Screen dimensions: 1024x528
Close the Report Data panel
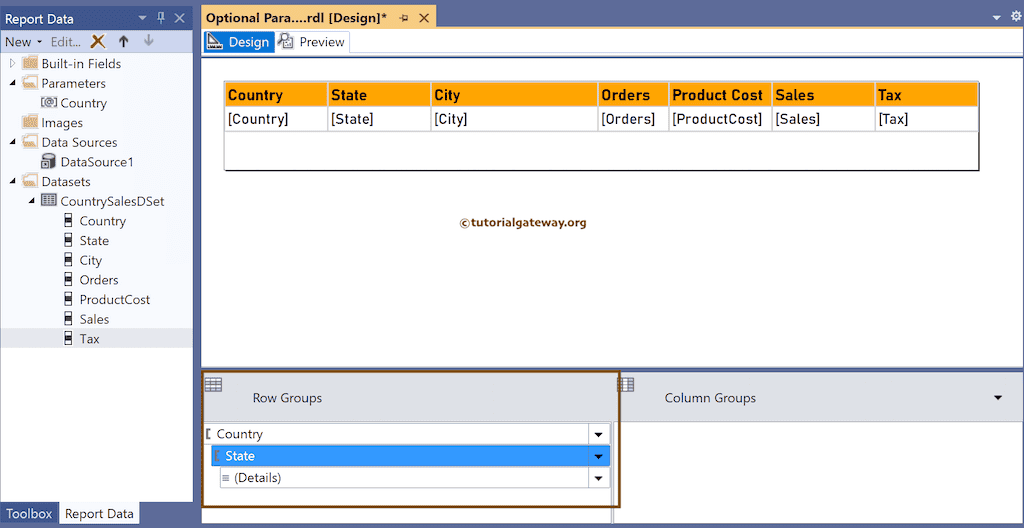(180, 18)
